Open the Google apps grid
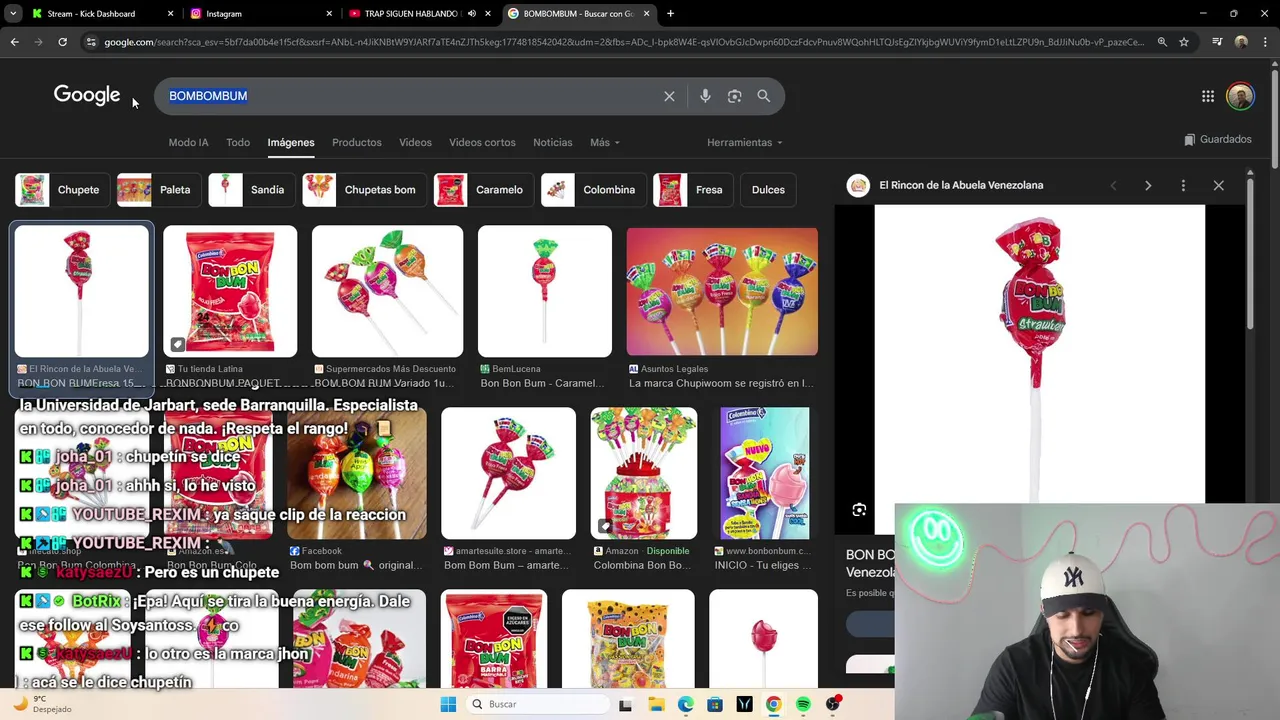This screenshot has width=1280, height=720. [x=1208, y=96]
